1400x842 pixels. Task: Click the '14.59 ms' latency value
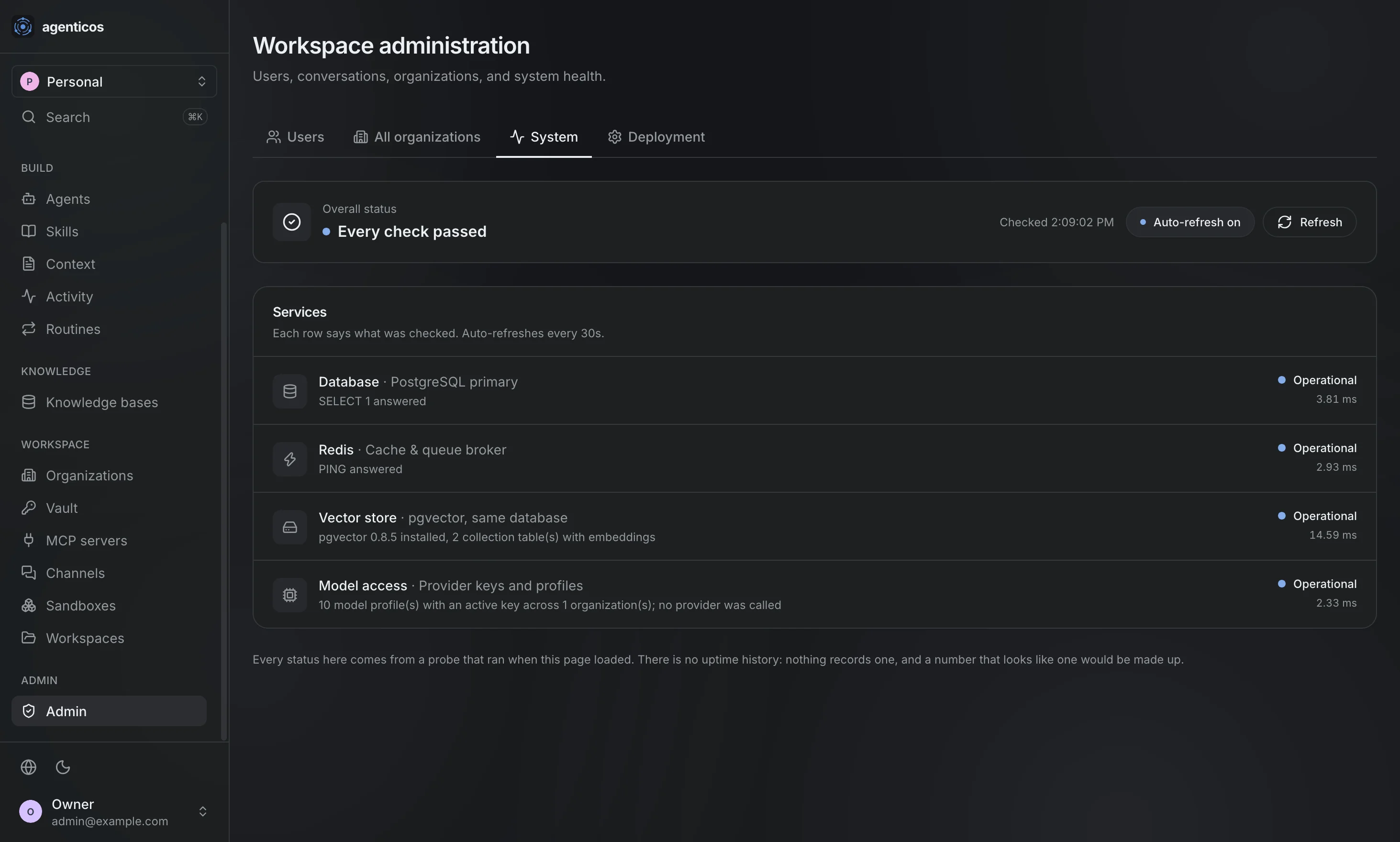[x=1333, y=535]
